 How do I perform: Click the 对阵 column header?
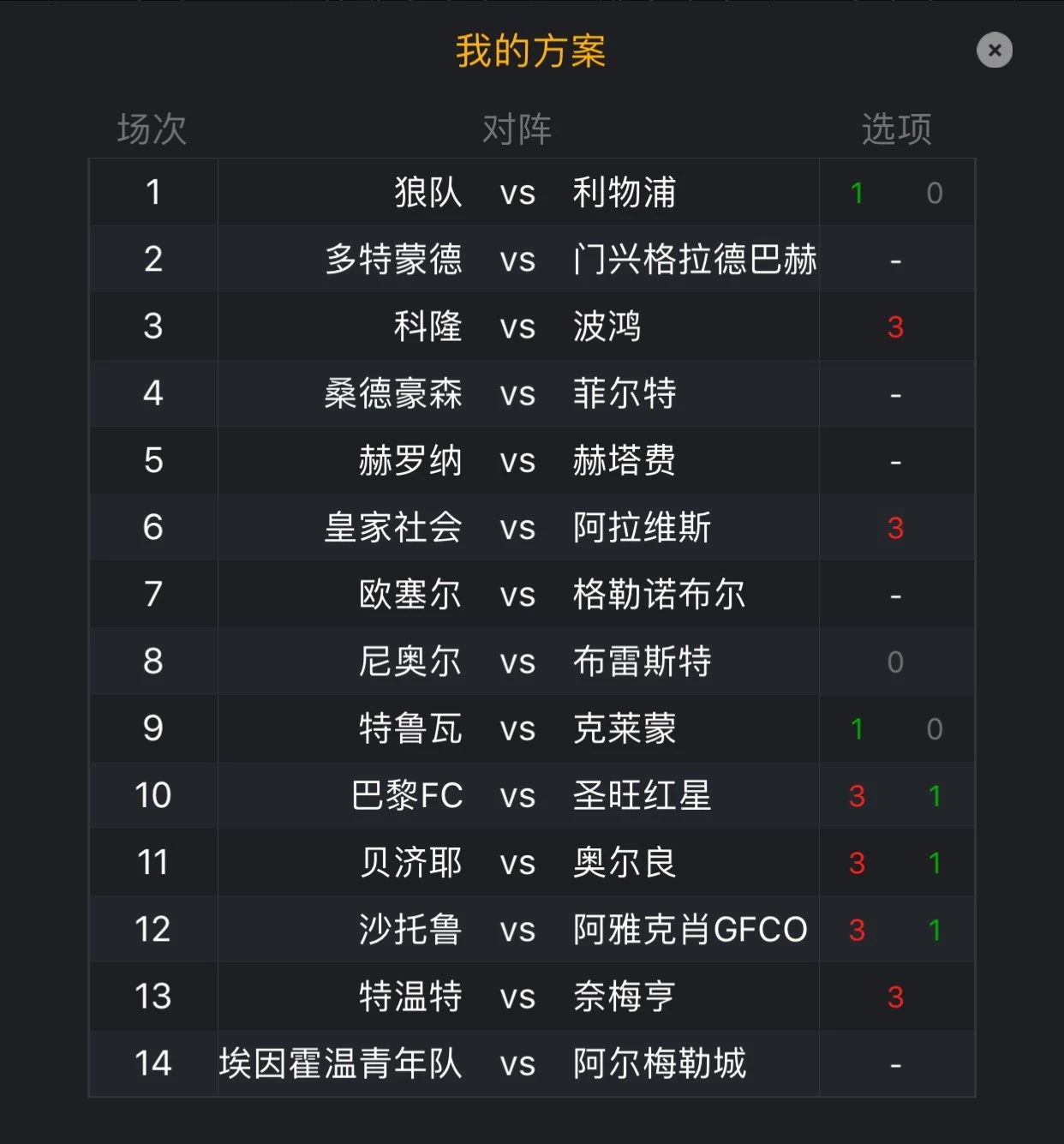point(517,129)
